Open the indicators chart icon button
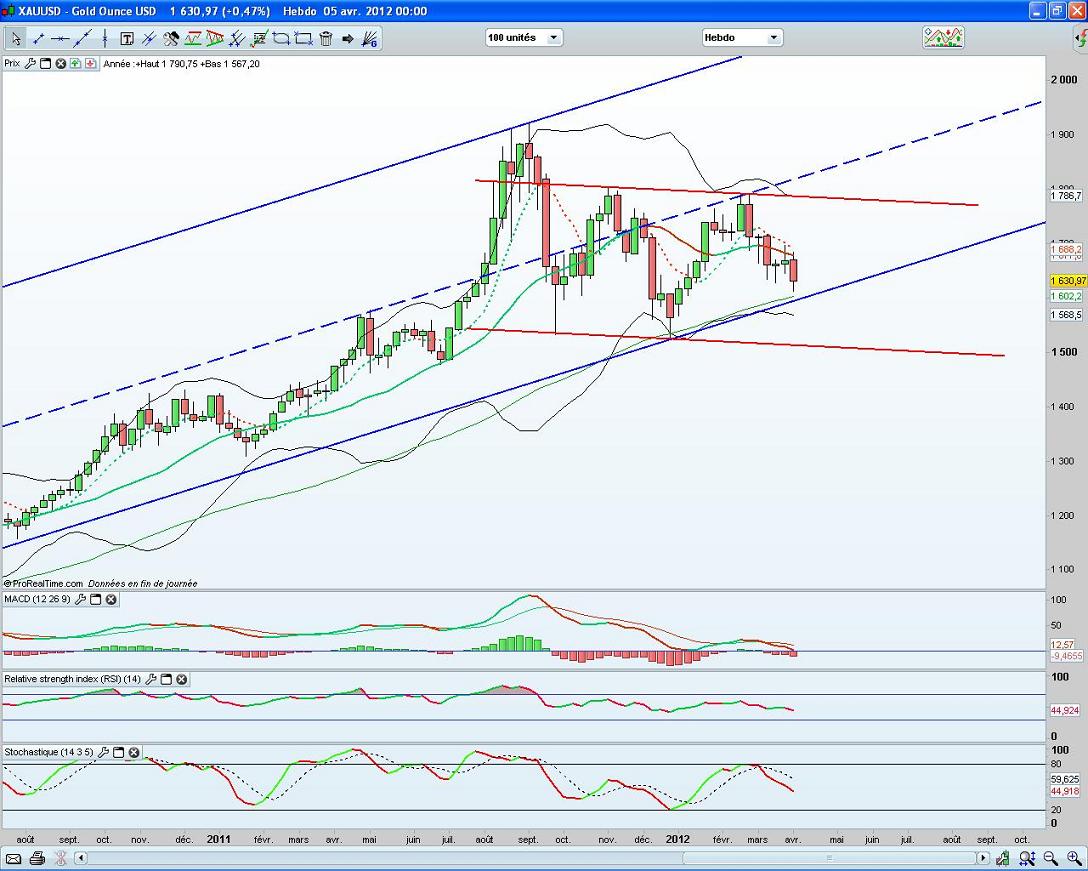The image size is (1088, 871). pos(943,38)
